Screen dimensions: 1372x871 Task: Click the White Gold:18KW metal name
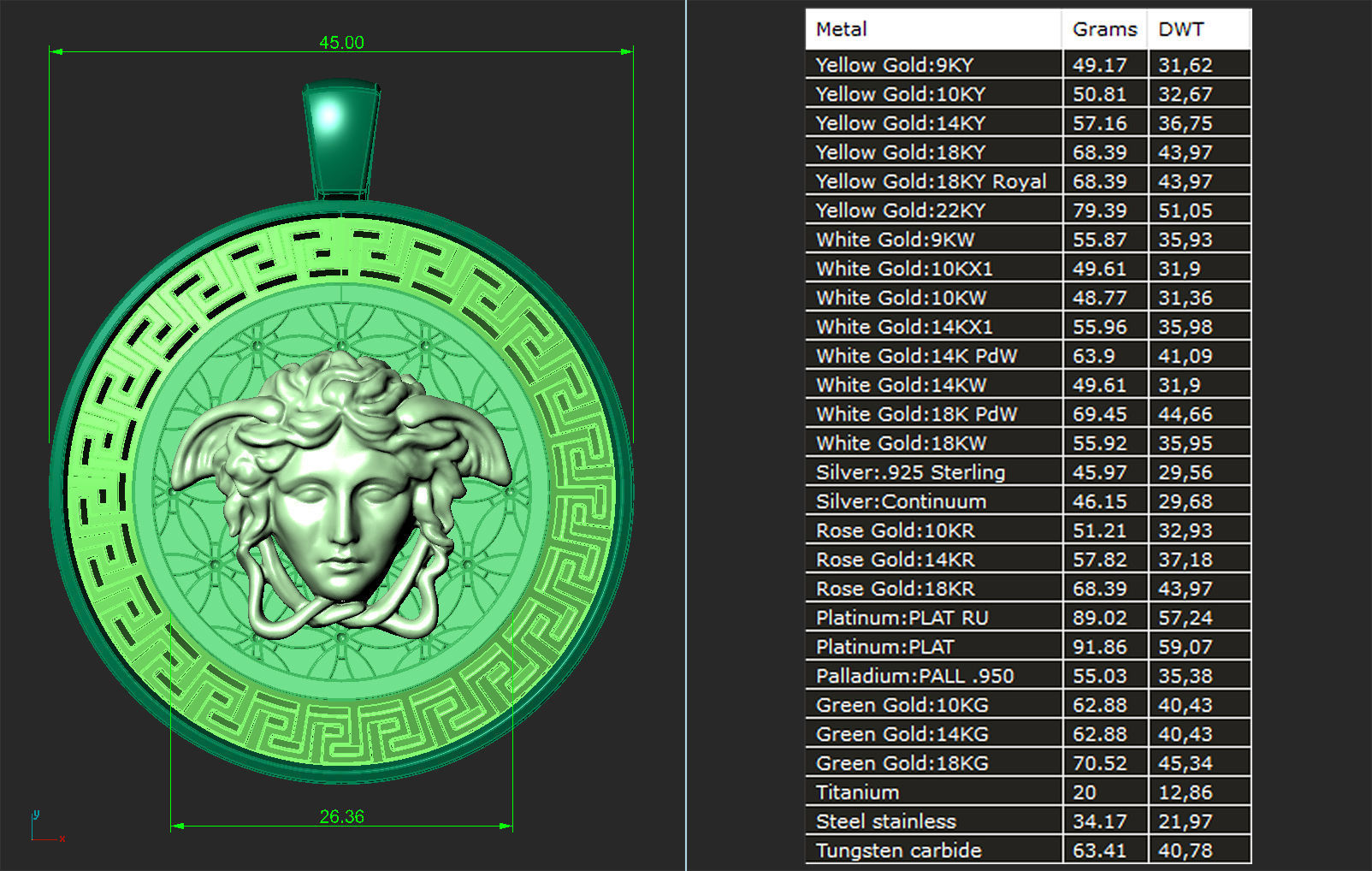902,443
